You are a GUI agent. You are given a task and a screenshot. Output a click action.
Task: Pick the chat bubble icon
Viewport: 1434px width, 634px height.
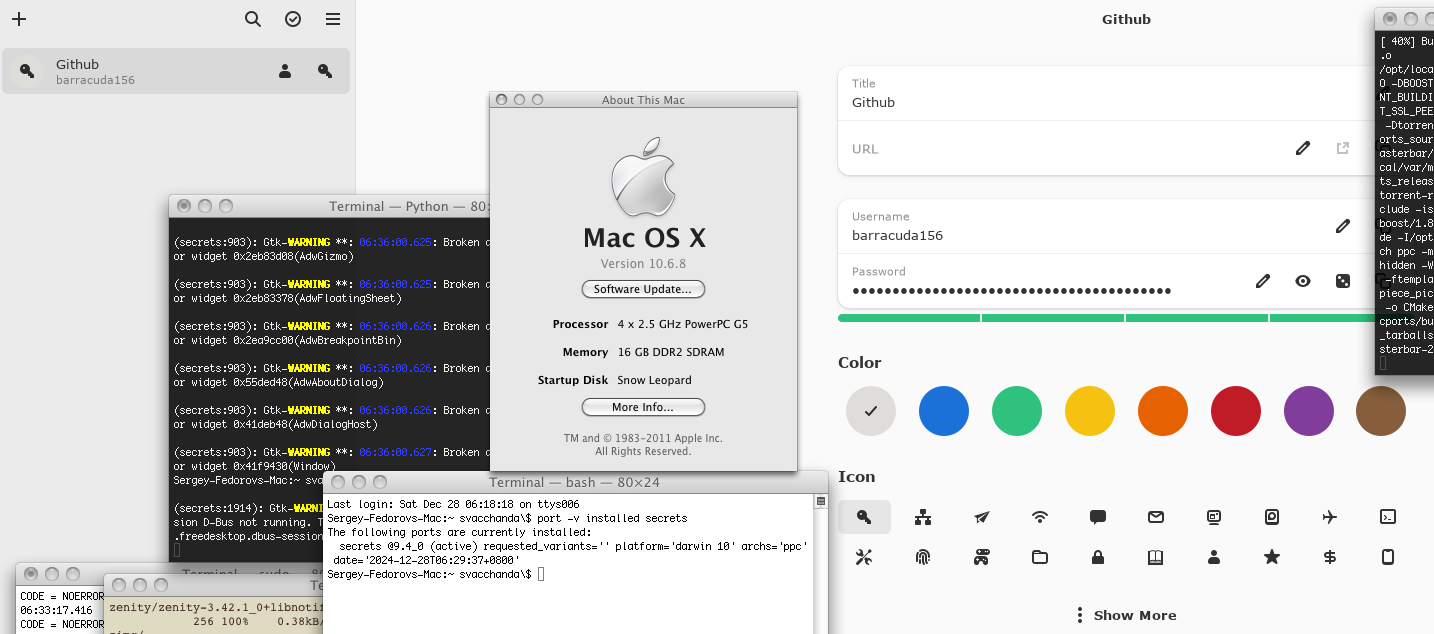click(x=1098, y=517)
